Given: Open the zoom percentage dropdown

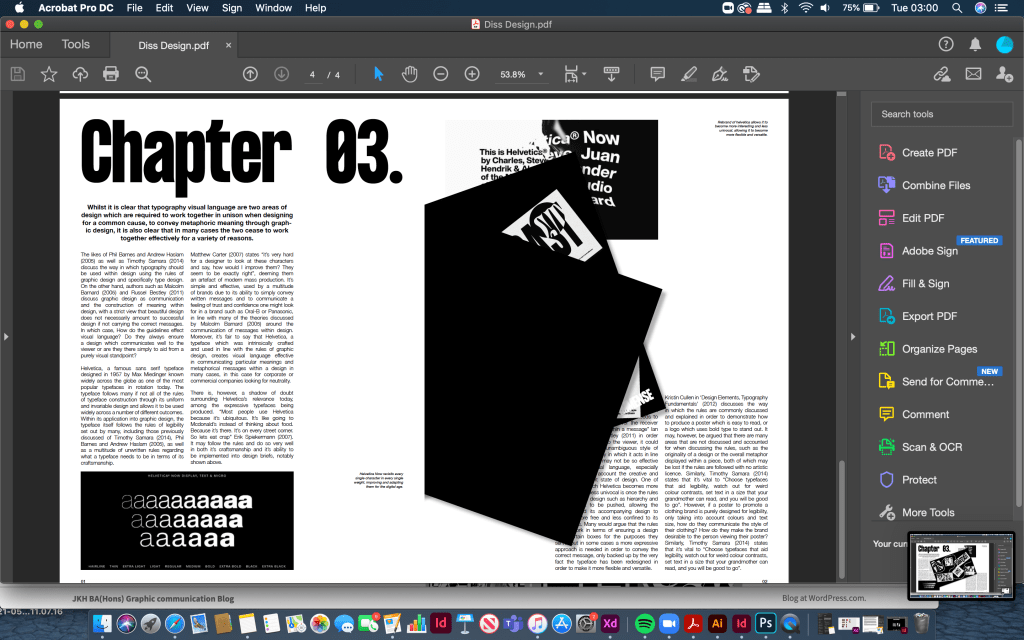Looking at the screenshot, I should pyautogui.click(x=541, y=74).
